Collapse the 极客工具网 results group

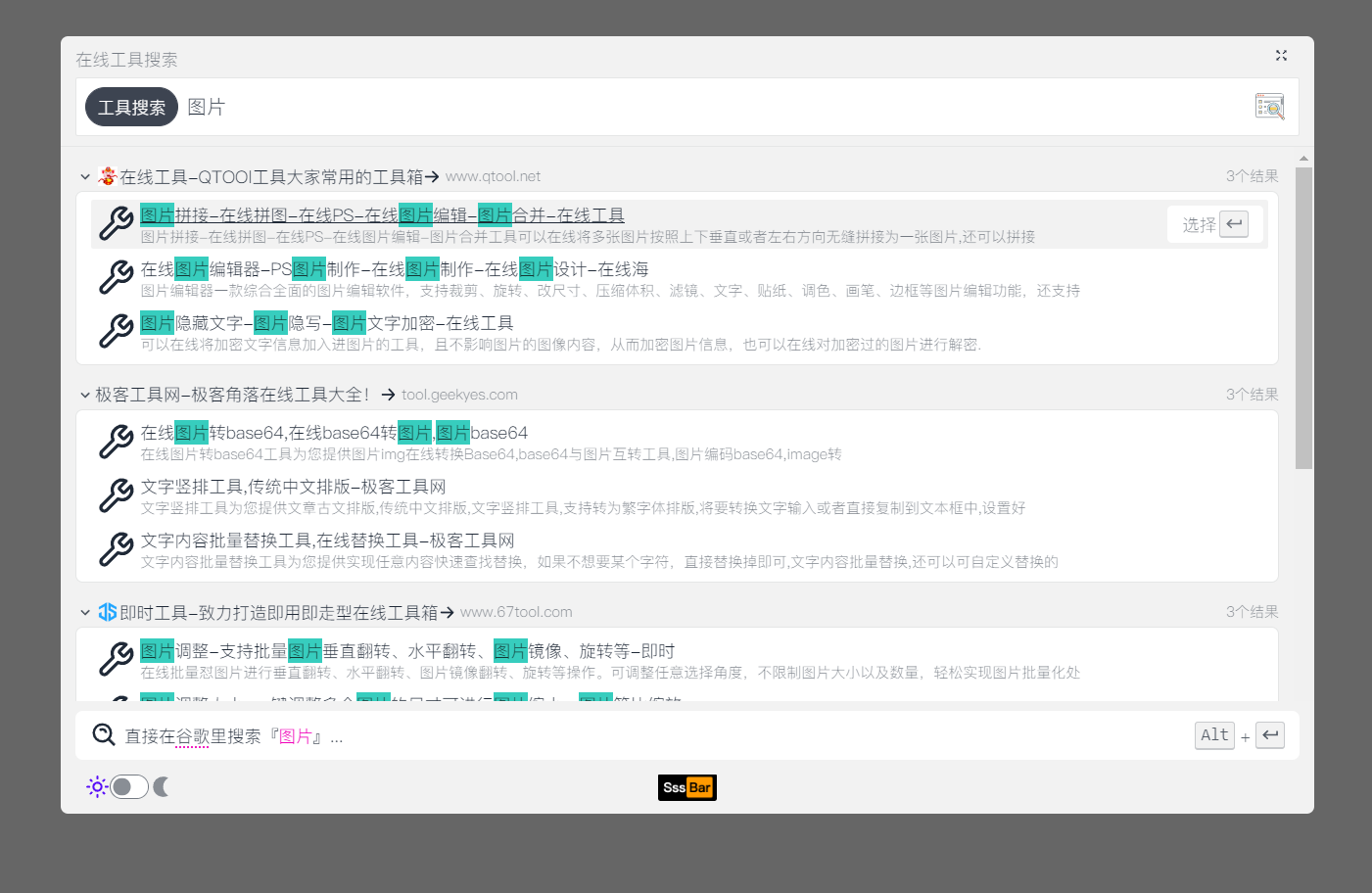click(85, 395)
